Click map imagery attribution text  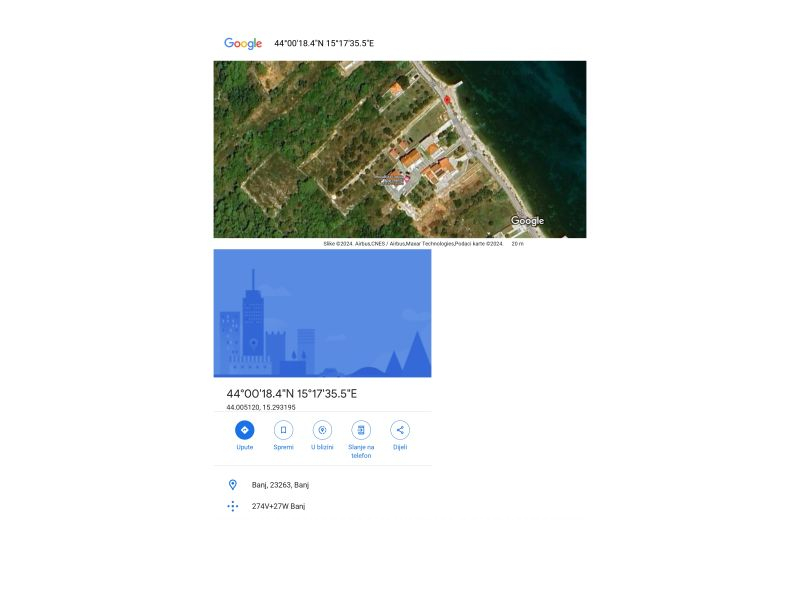click(x=413, y=244)
